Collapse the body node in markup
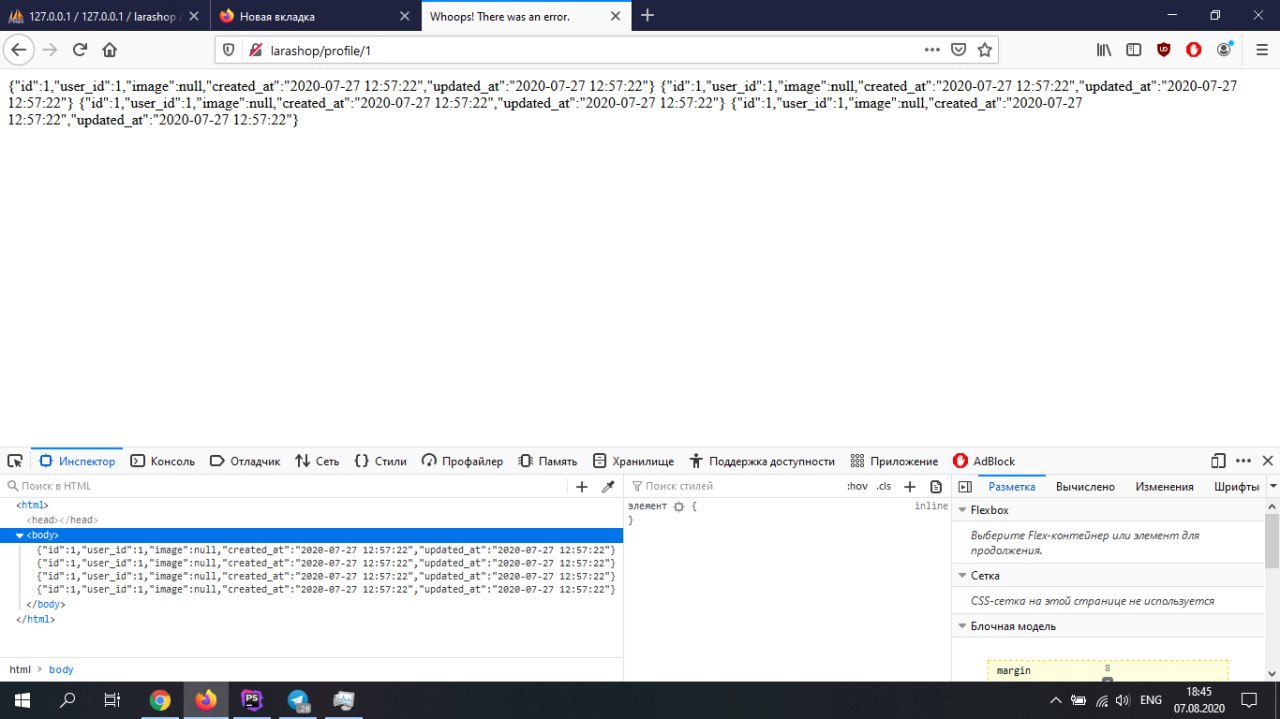The height and width of the screenshot is (719, 1280). tap(19, 536)
